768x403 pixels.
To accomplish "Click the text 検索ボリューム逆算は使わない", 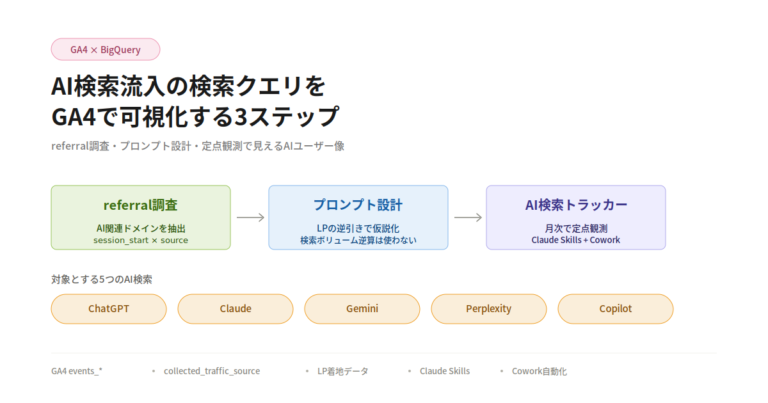I will (x=358, y=240).
